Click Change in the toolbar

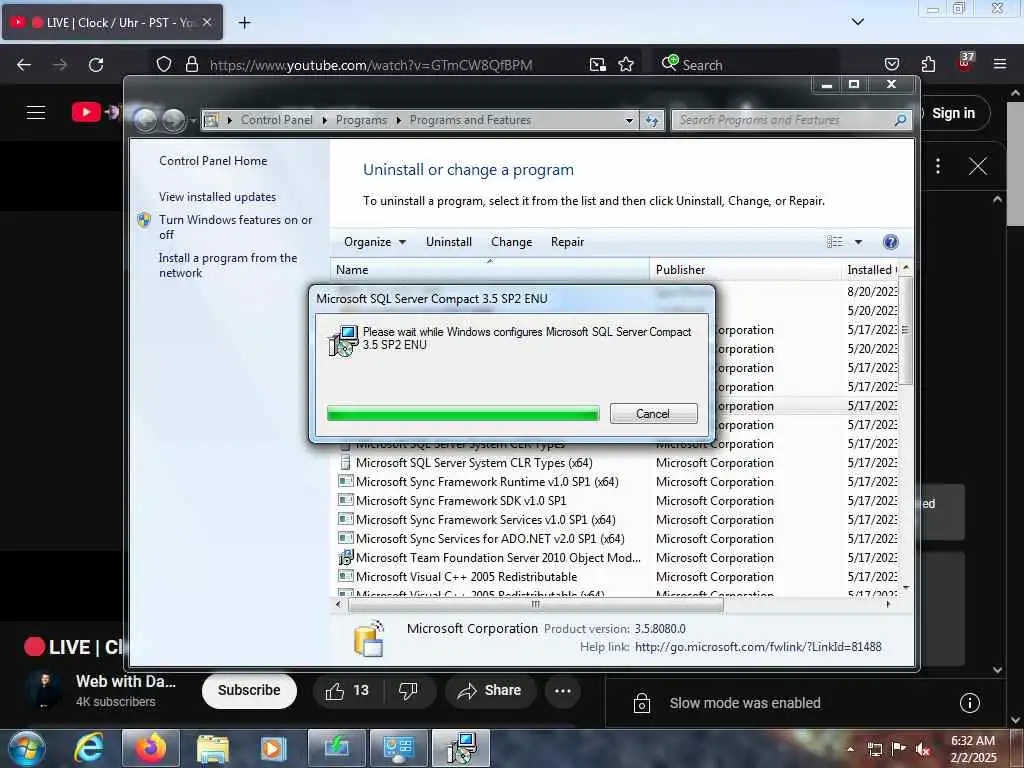pyautogui.click(x=511, y=242)
